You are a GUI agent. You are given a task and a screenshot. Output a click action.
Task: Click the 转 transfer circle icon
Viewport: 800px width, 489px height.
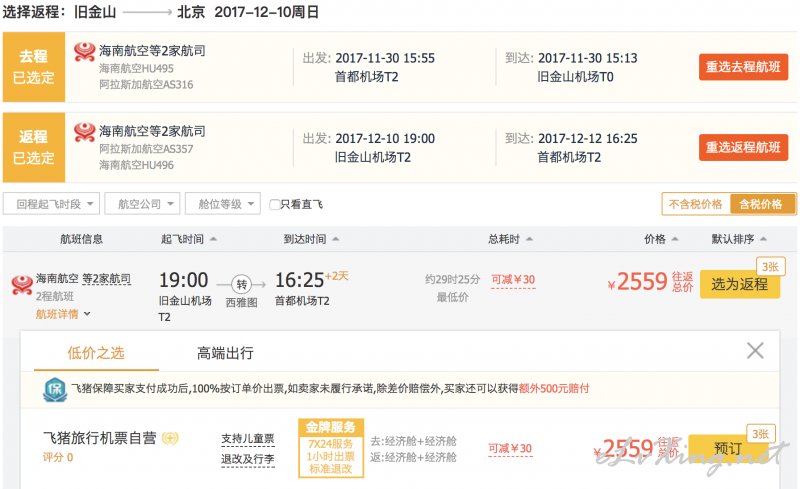point(241,284)
